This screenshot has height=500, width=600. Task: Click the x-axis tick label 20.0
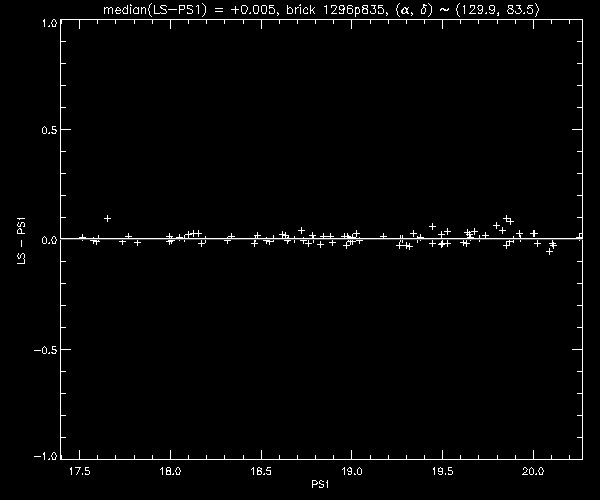tap(533, 471)
